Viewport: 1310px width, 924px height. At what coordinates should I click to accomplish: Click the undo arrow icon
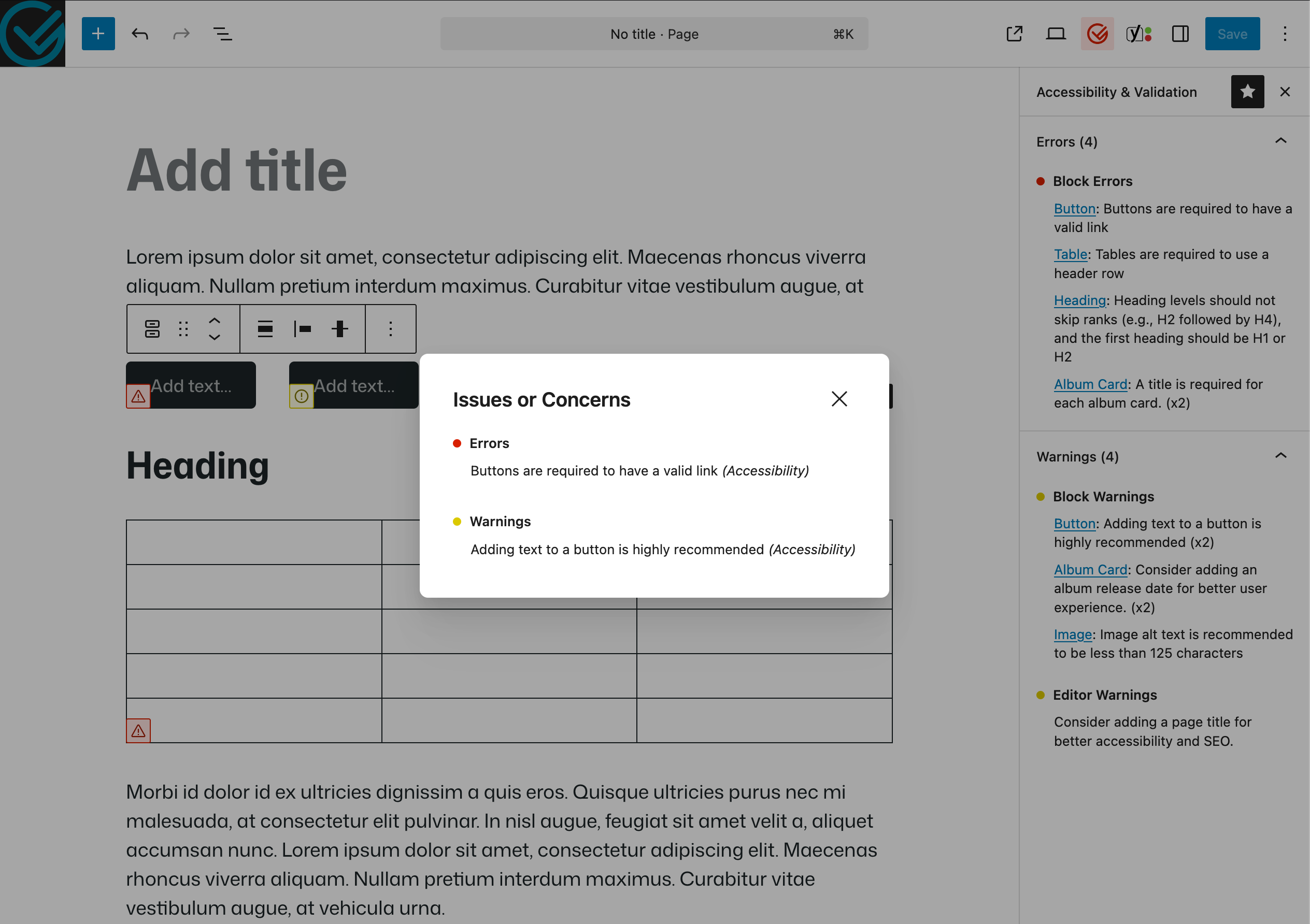click(140, 34)
